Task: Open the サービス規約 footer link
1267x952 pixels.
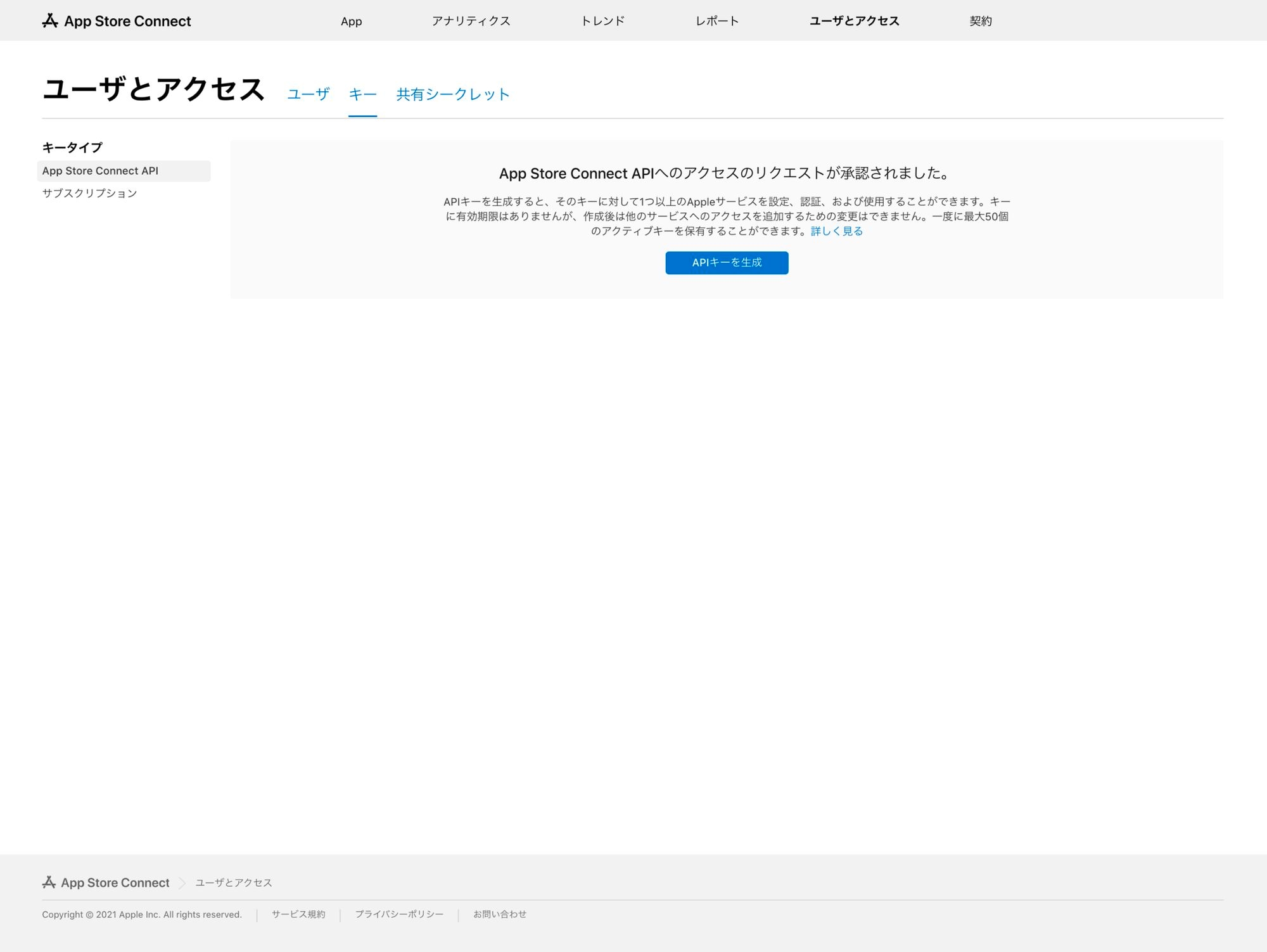Action: pyautogui.click(x=298, y=914)
